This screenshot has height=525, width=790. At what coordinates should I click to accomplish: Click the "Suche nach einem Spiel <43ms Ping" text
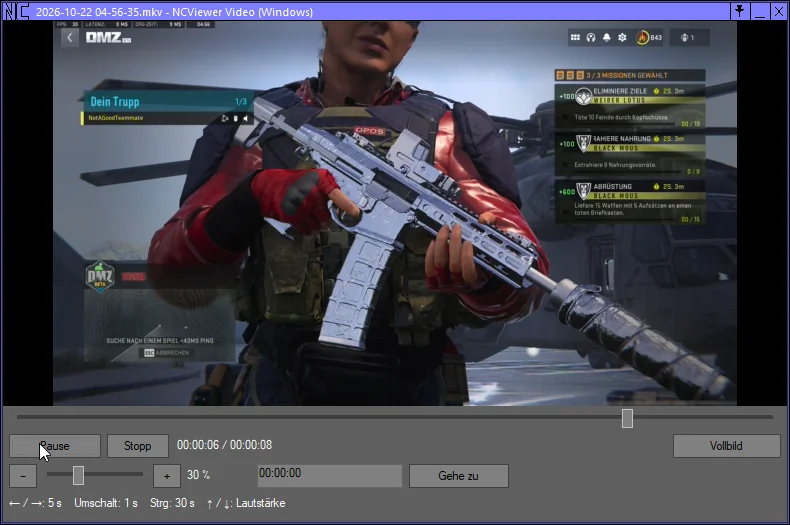tap(160, 341)
